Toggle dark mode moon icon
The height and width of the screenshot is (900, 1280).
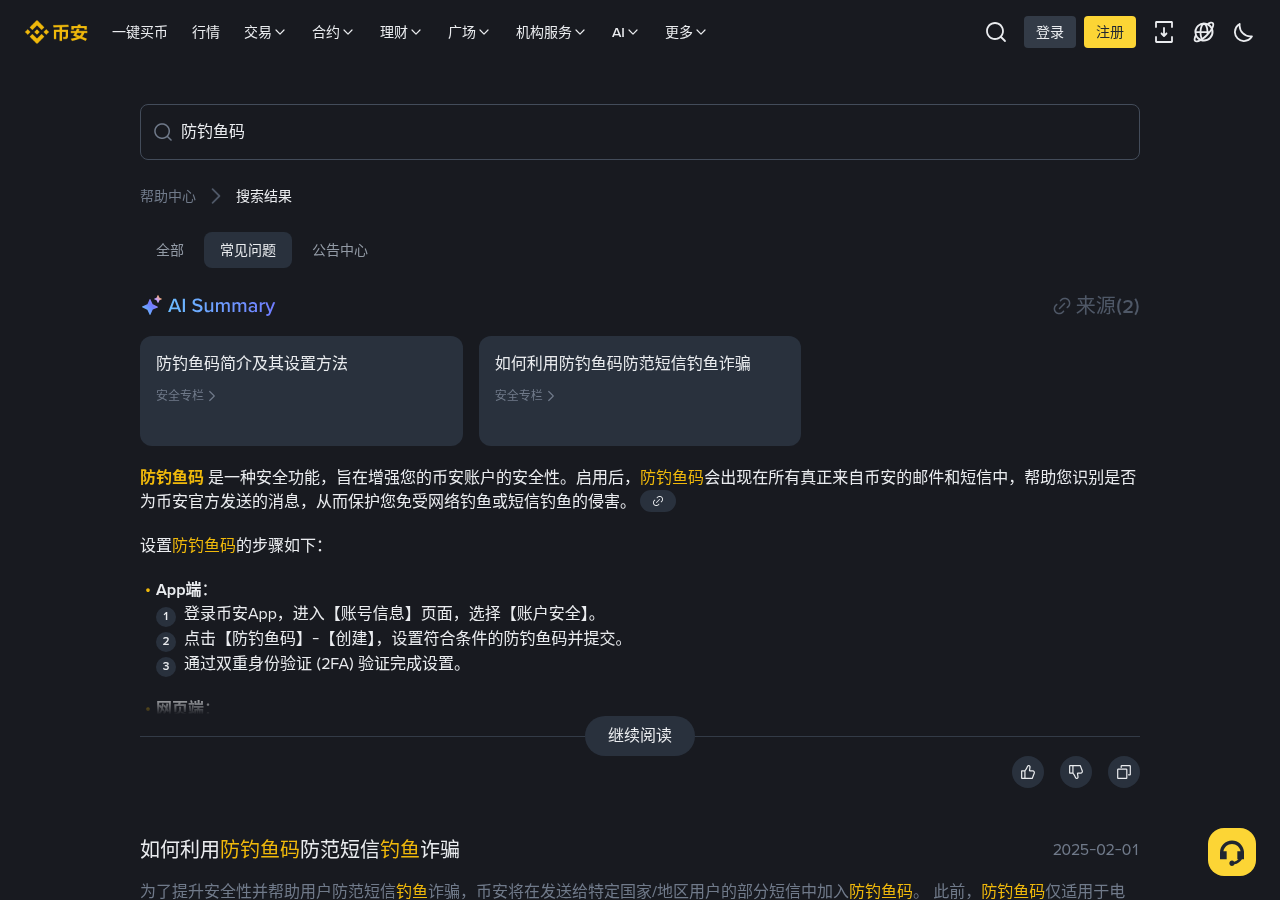click(1244, 32)
